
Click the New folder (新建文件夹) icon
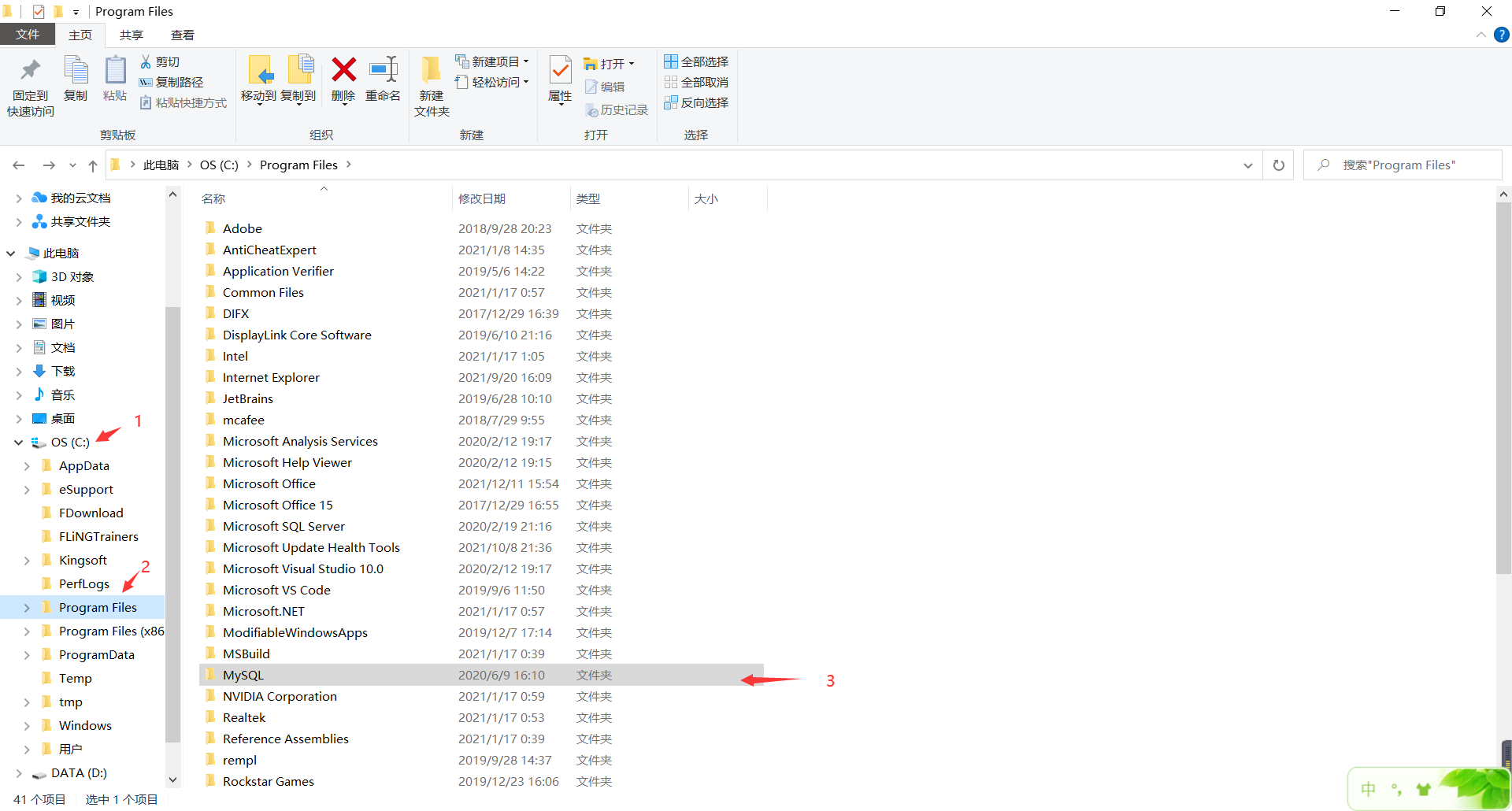(x=431, y=69)
